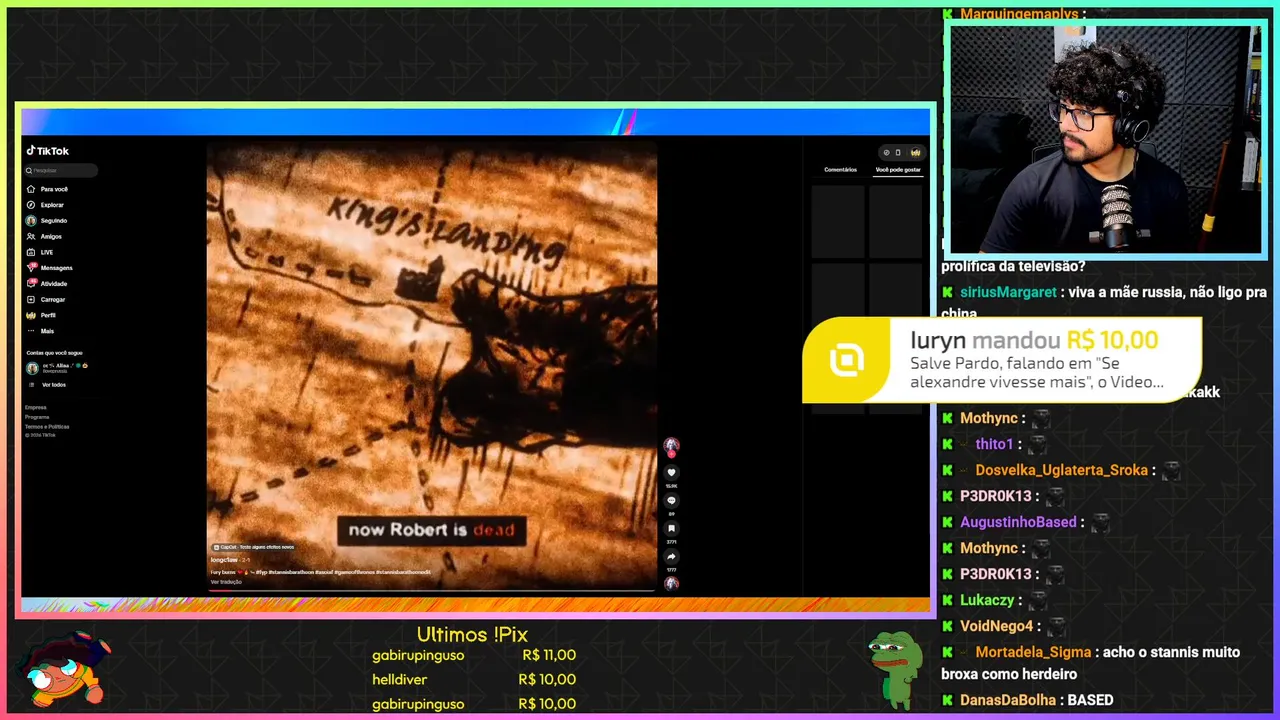This screenshot has width=1280, height=720.
Task: Switch to the Comentários tab
Action: [840, 170]
